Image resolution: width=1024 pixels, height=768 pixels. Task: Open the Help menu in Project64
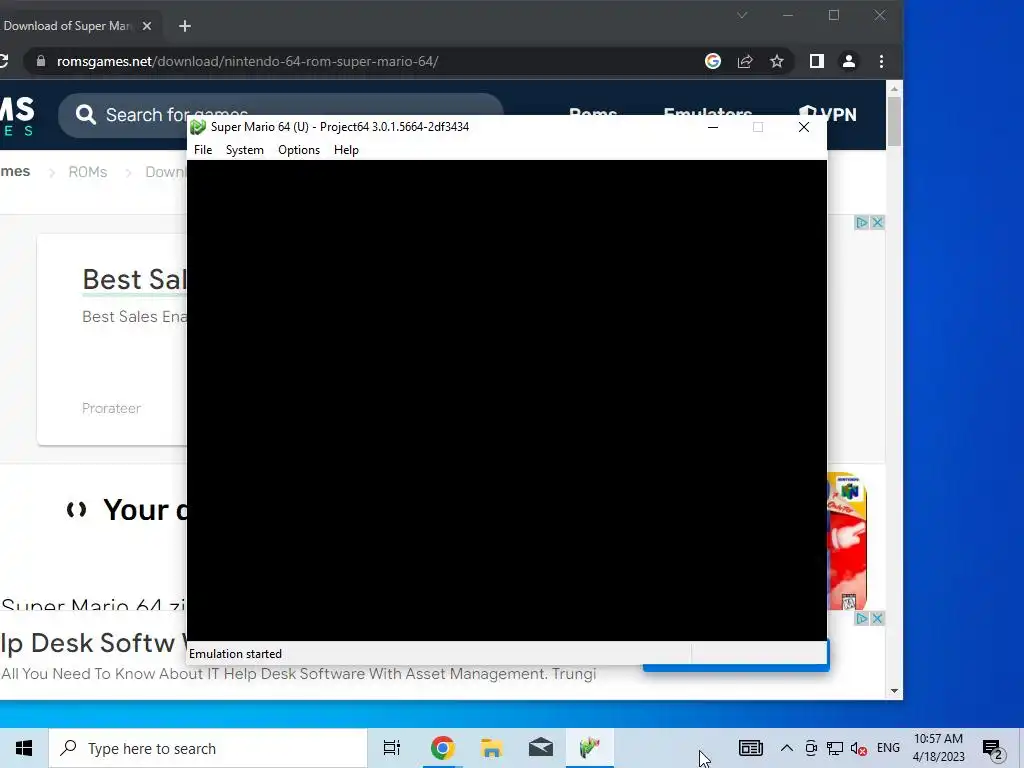click(x=346, y=150)
